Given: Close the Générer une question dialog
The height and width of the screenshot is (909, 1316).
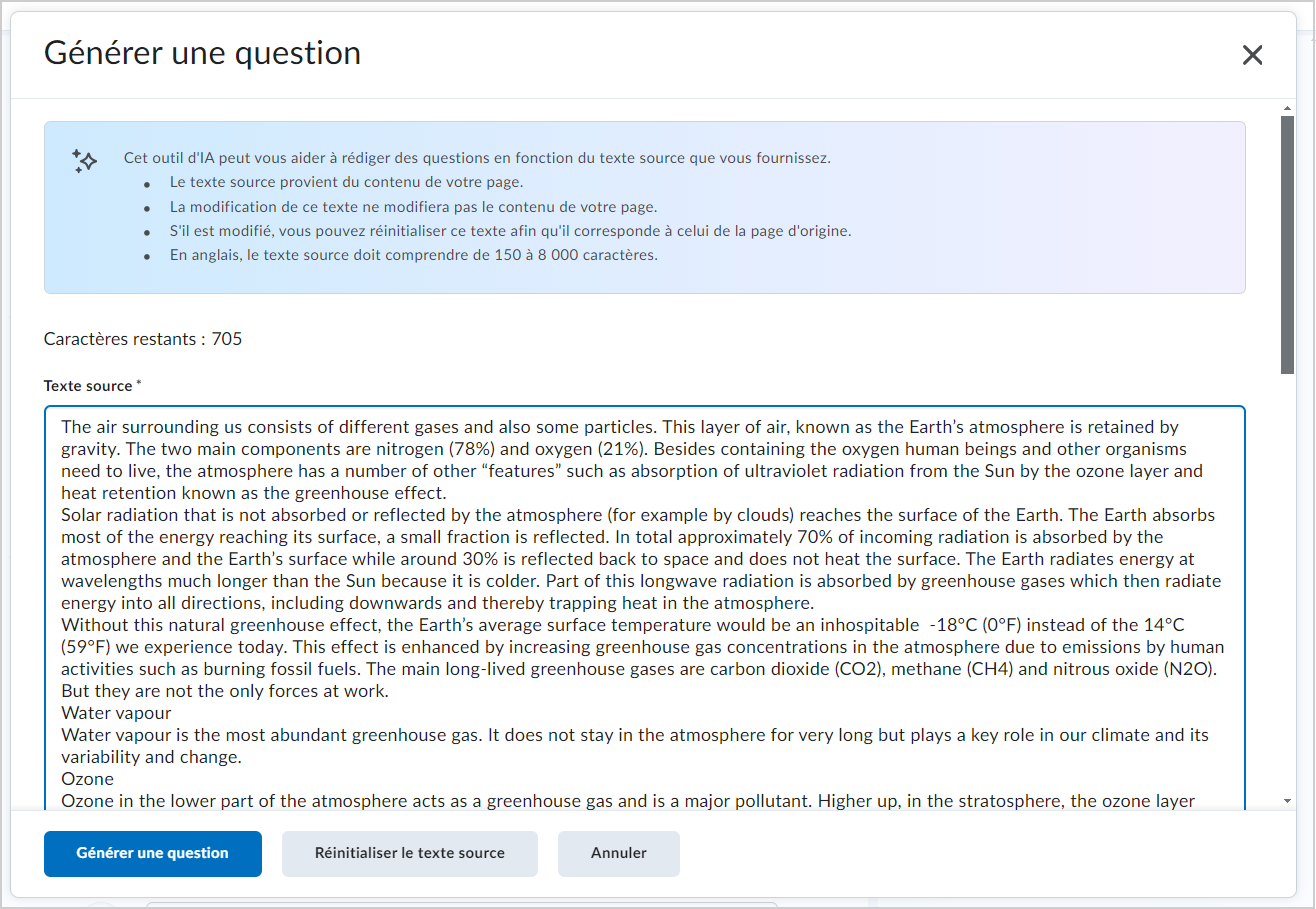Looking at the screenshot, I should (1252, 55).
